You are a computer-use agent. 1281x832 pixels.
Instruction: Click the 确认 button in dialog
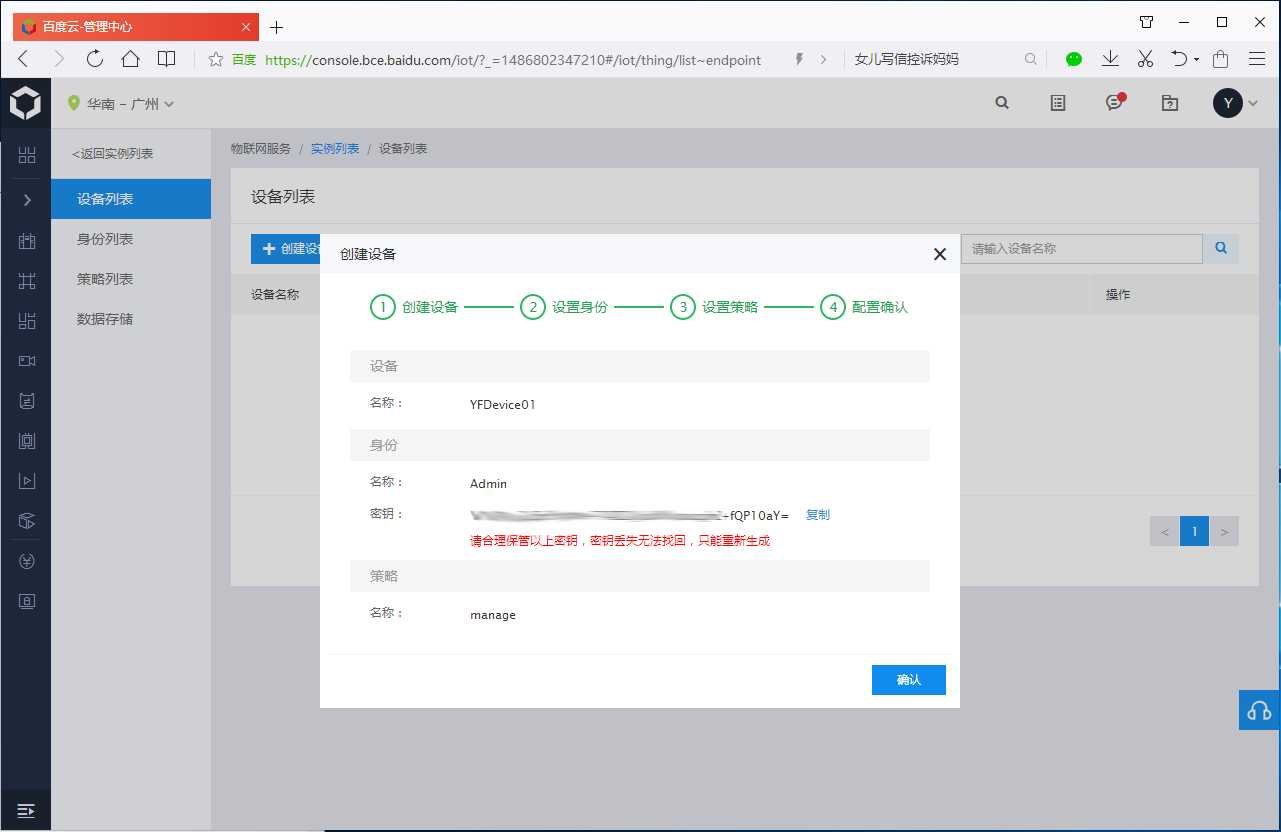908,680
